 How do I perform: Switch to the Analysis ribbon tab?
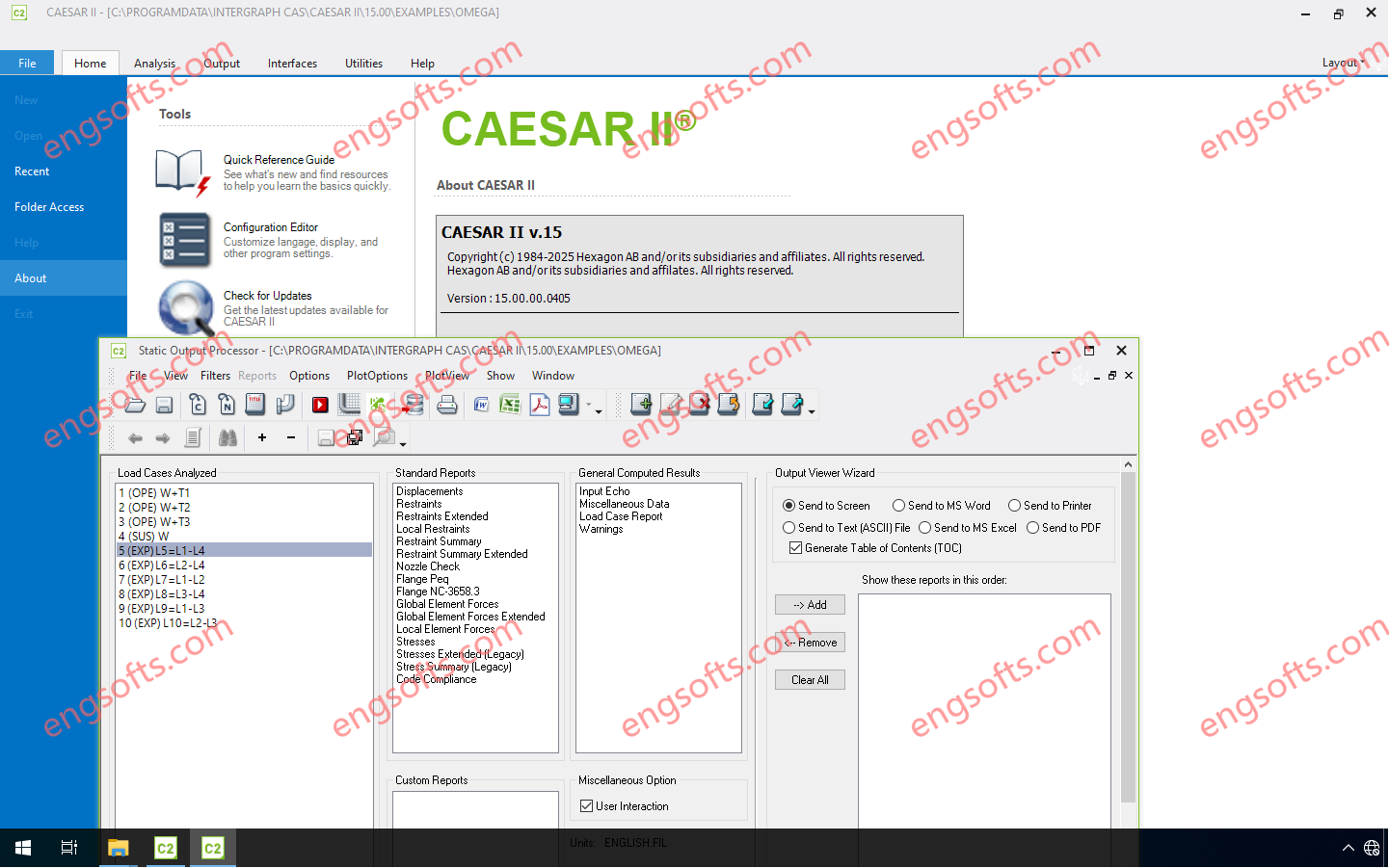pyautogui.click(x=154, y=64)
